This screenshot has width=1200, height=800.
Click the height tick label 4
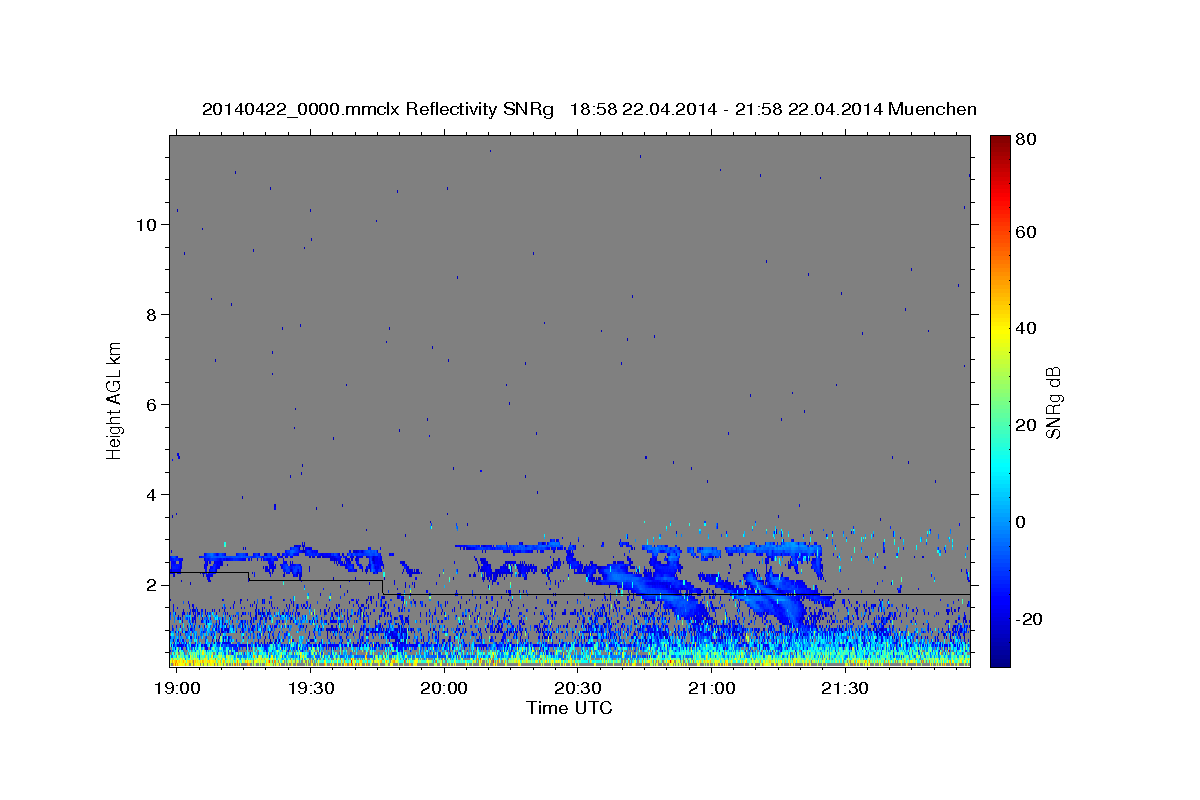click(x=151, y=495)
